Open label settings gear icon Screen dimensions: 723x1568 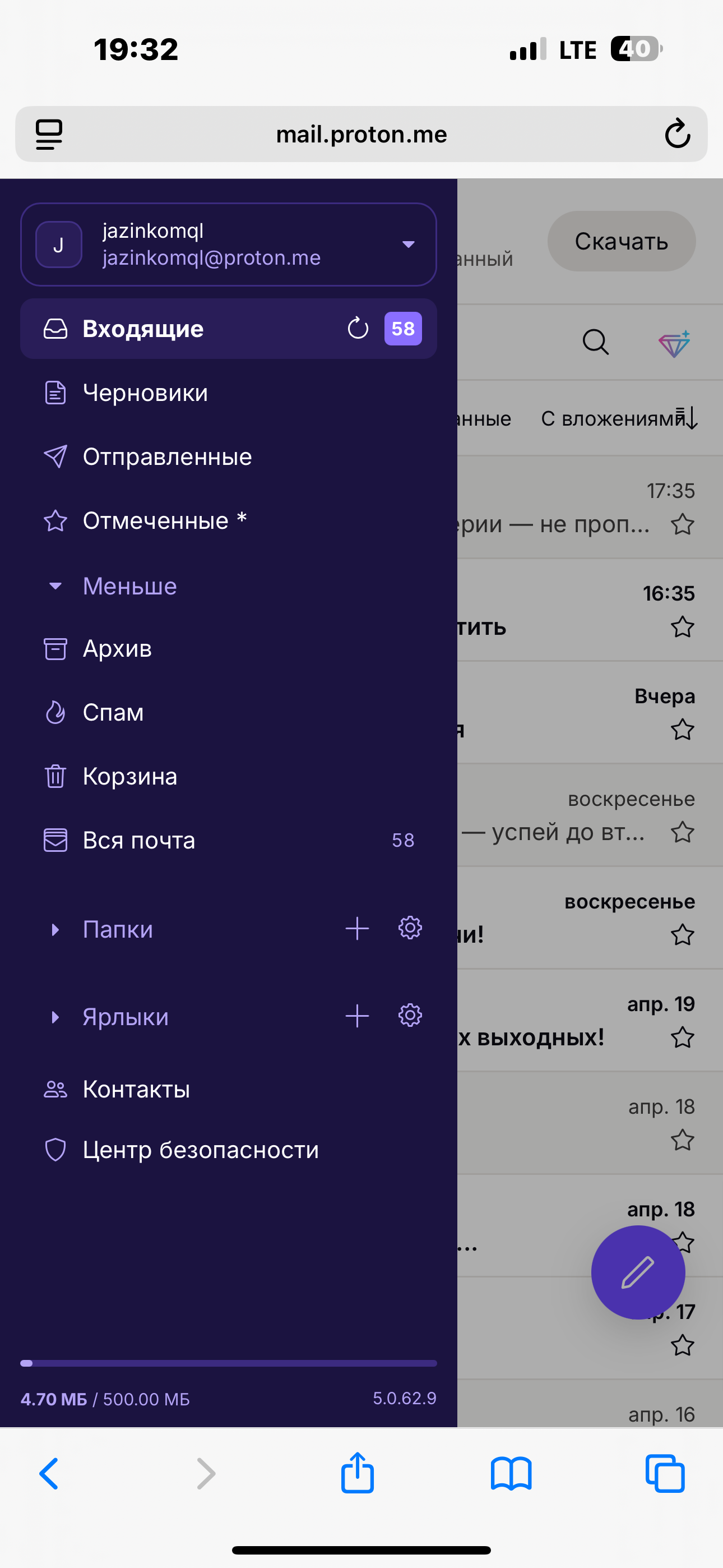[x=410, y=1015]
